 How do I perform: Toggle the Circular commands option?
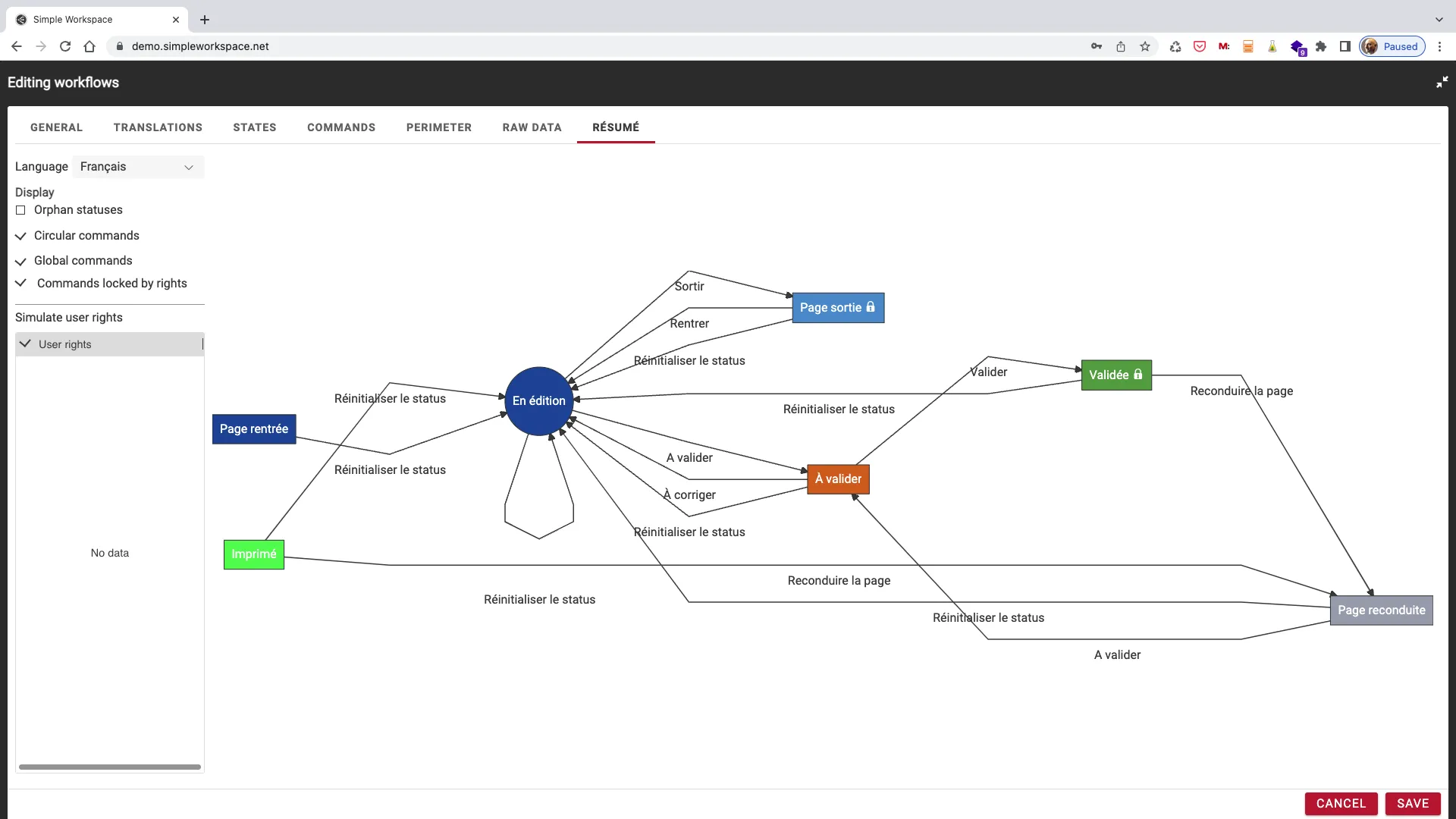pyautogui.click(x=20, y=236)
